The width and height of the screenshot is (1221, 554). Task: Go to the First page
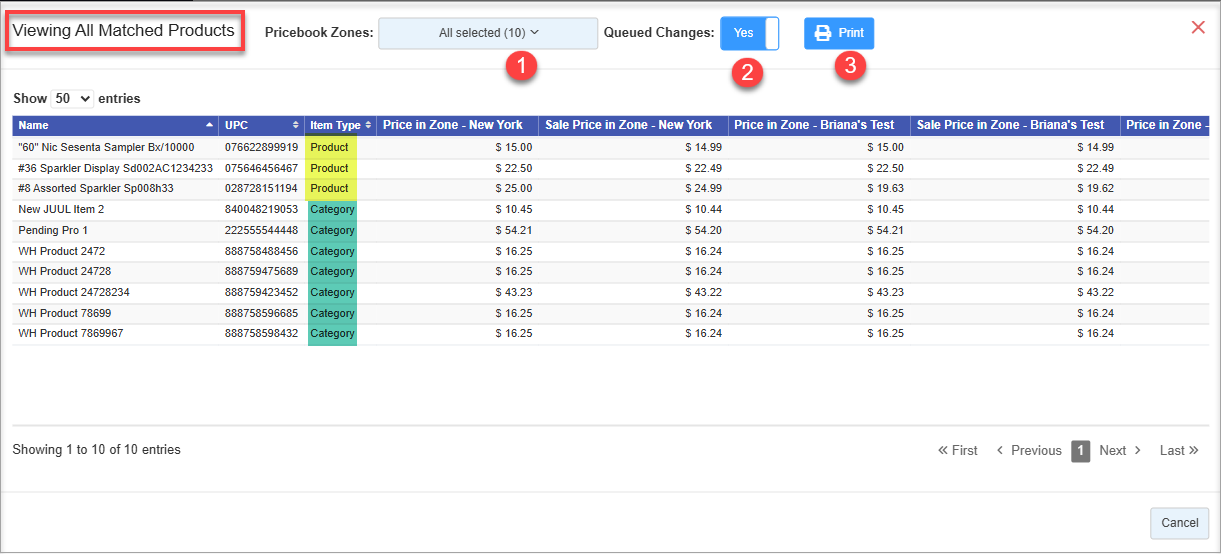958,451
